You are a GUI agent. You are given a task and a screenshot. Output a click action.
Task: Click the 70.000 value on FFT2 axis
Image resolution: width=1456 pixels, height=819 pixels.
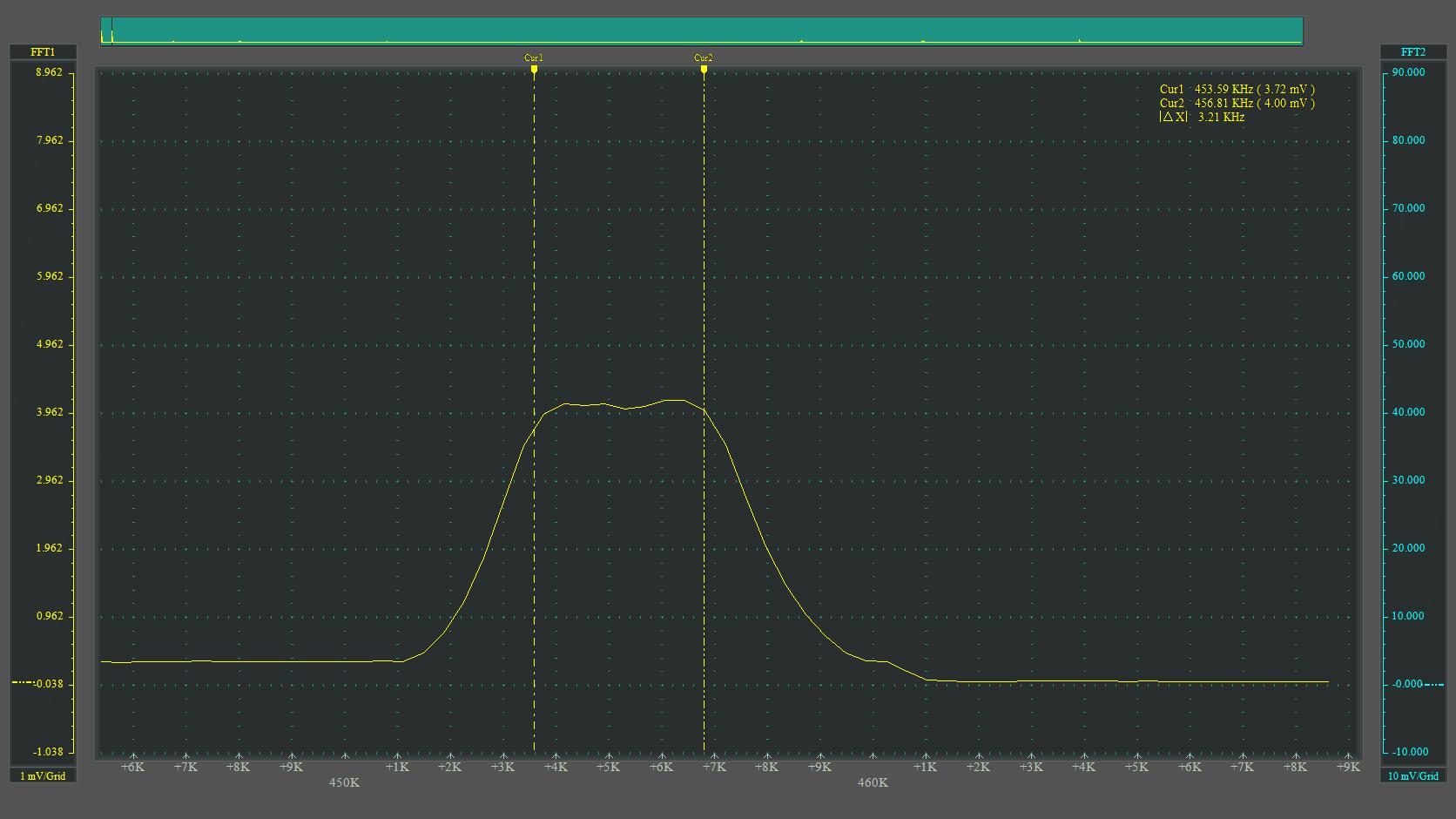1409,208
